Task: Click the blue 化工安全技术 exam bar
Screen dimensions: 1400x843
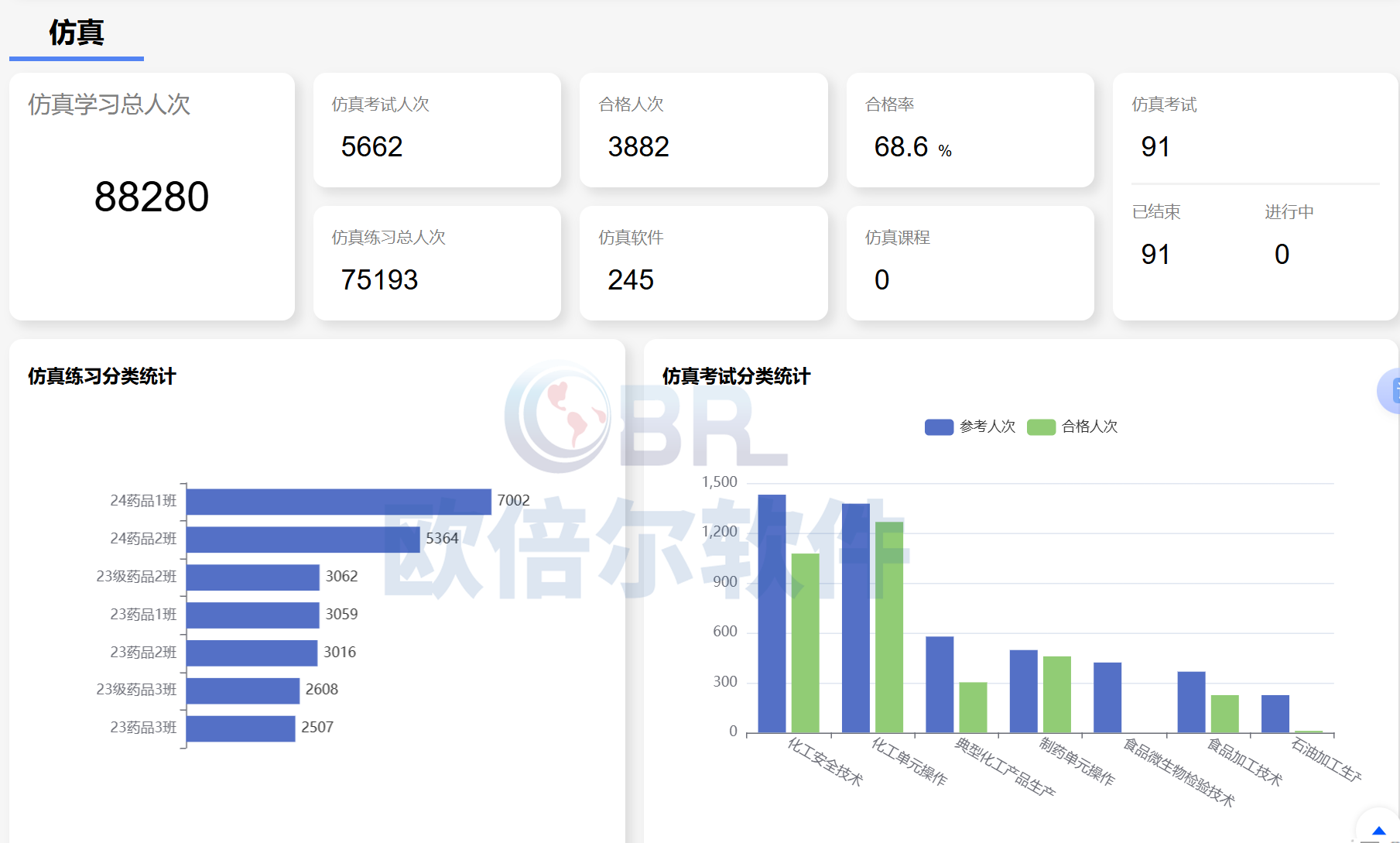Action: point(772,613)
